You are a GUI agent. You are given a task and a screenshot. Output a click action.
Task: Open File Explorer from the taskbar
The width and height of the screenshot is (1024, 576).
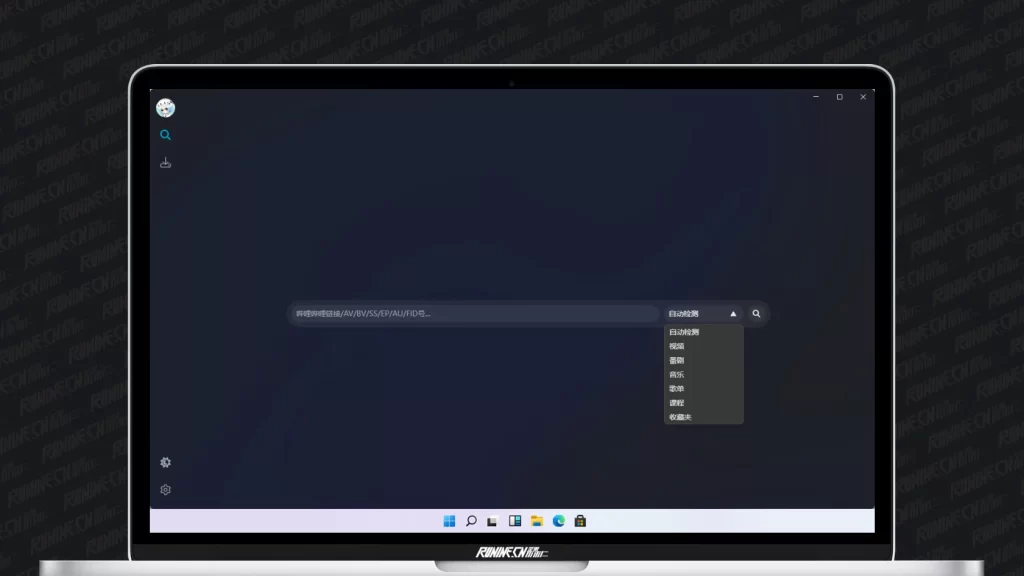(537, 521)
